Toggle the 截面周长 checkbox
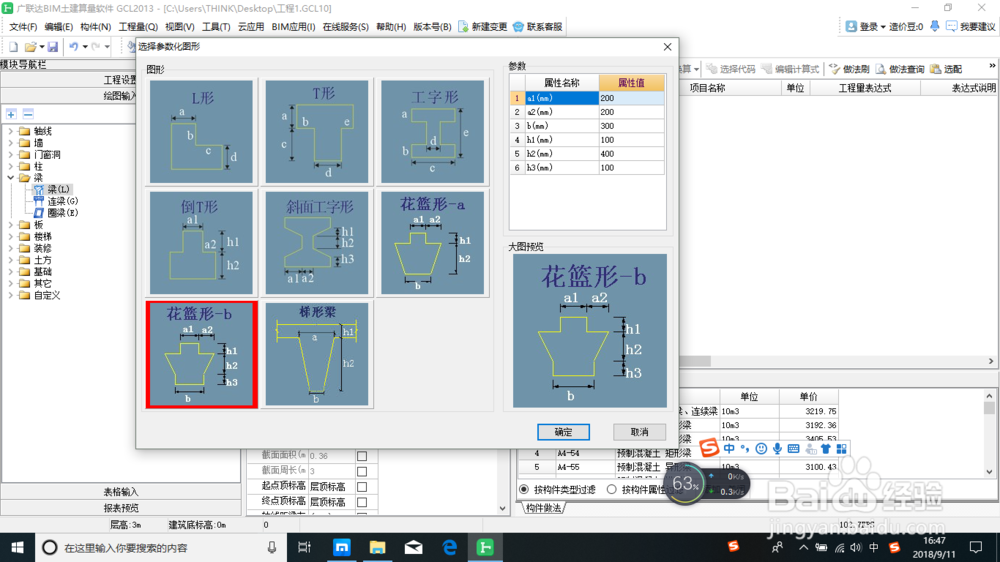The width and height of the screenshot is (1000, 562). point(362,471)
